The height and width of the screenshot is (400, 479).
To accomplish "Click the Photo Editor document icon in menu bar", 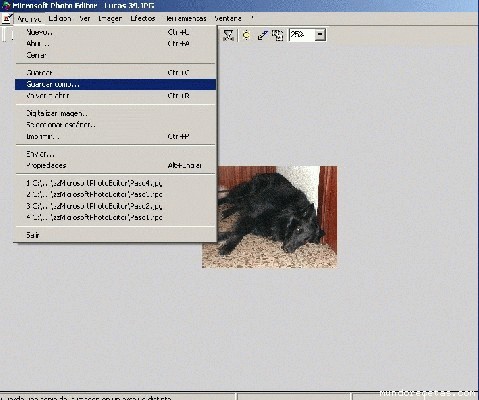I will [x=7, y=19].
